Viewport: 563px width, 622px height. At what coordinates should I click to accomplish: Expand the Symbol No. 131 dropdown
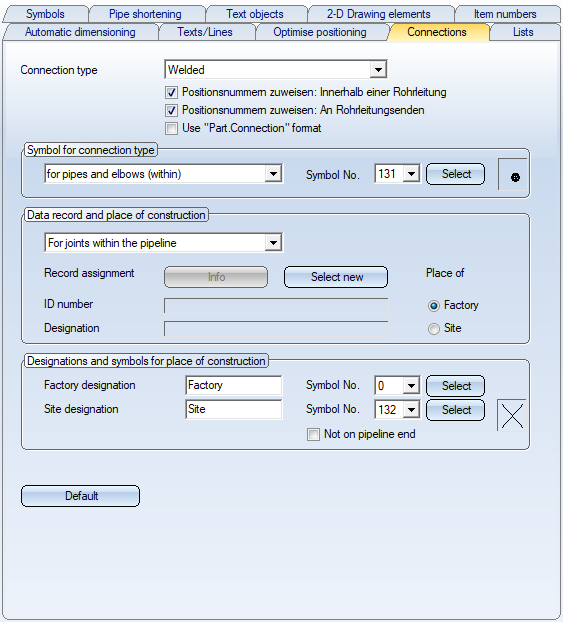[x=411, y=174]
